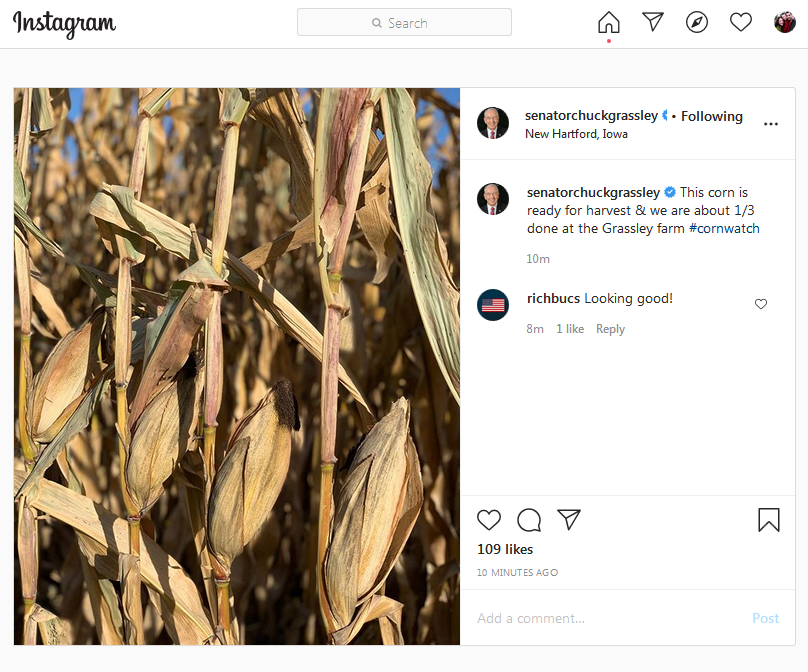
Task: Click Reply under richbucs comment
Action: click(610, 329)
